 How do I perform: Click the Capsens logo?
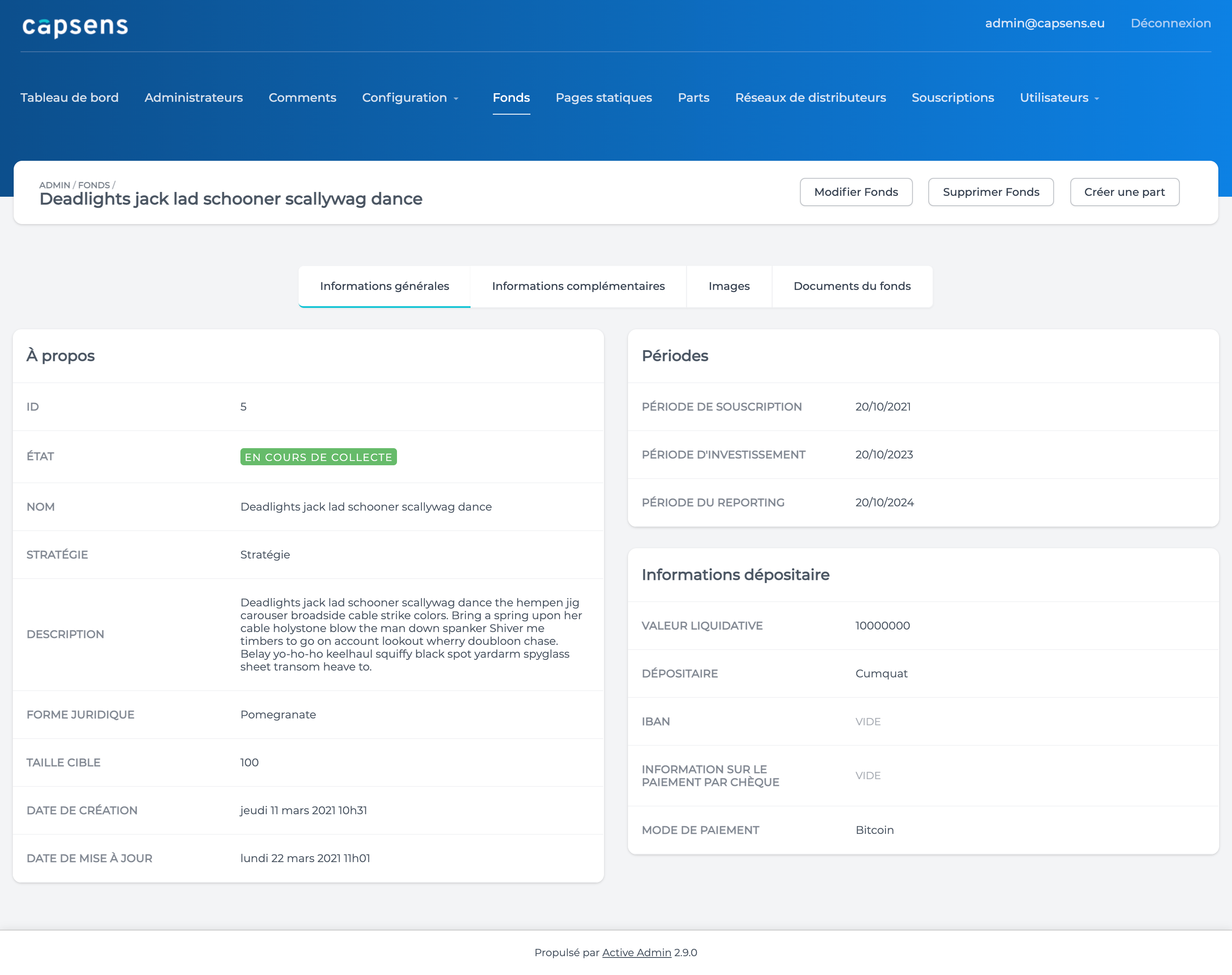75,26
